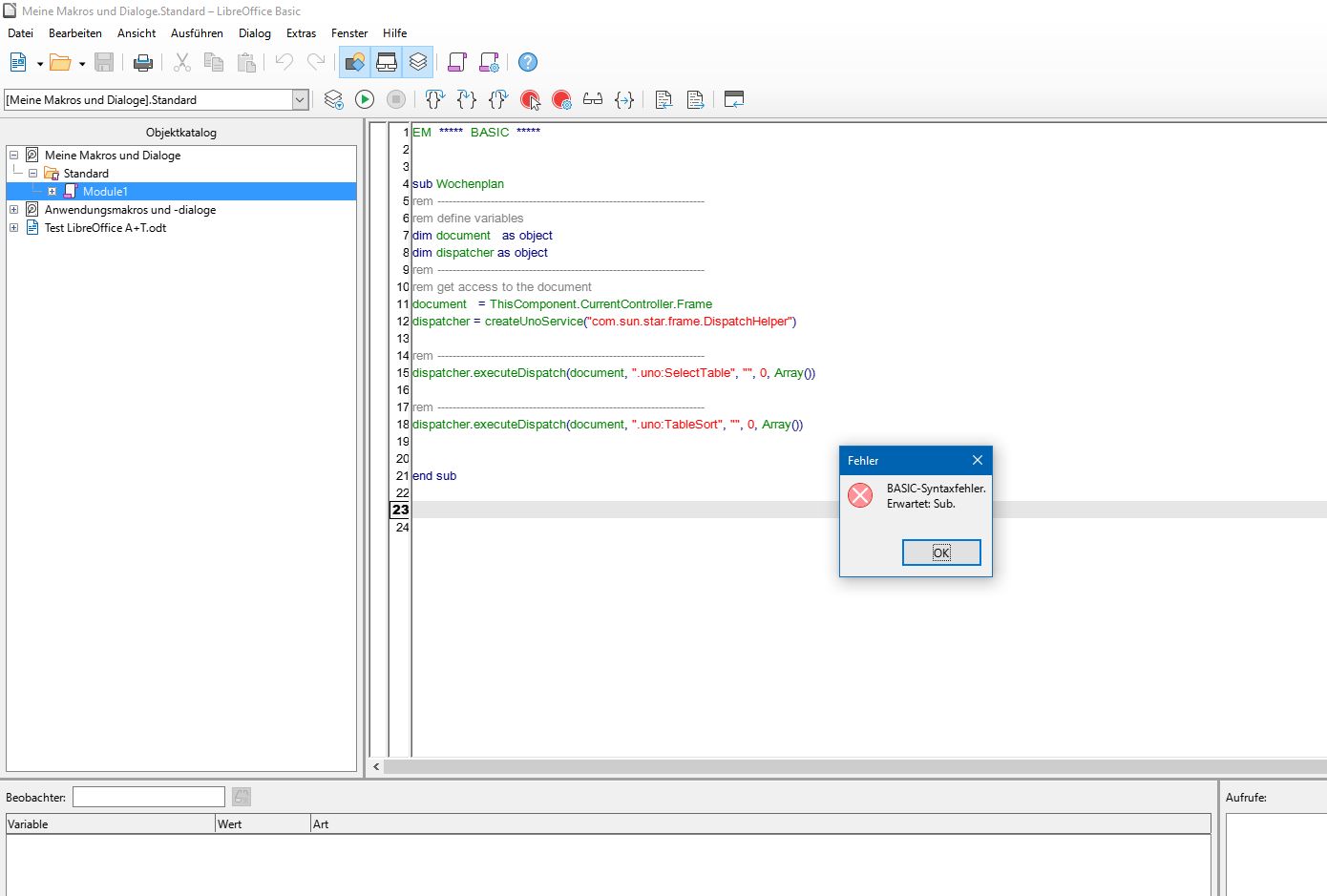Click the Copy icon
Screen dimensions: 1327x896
coord(214,62)
